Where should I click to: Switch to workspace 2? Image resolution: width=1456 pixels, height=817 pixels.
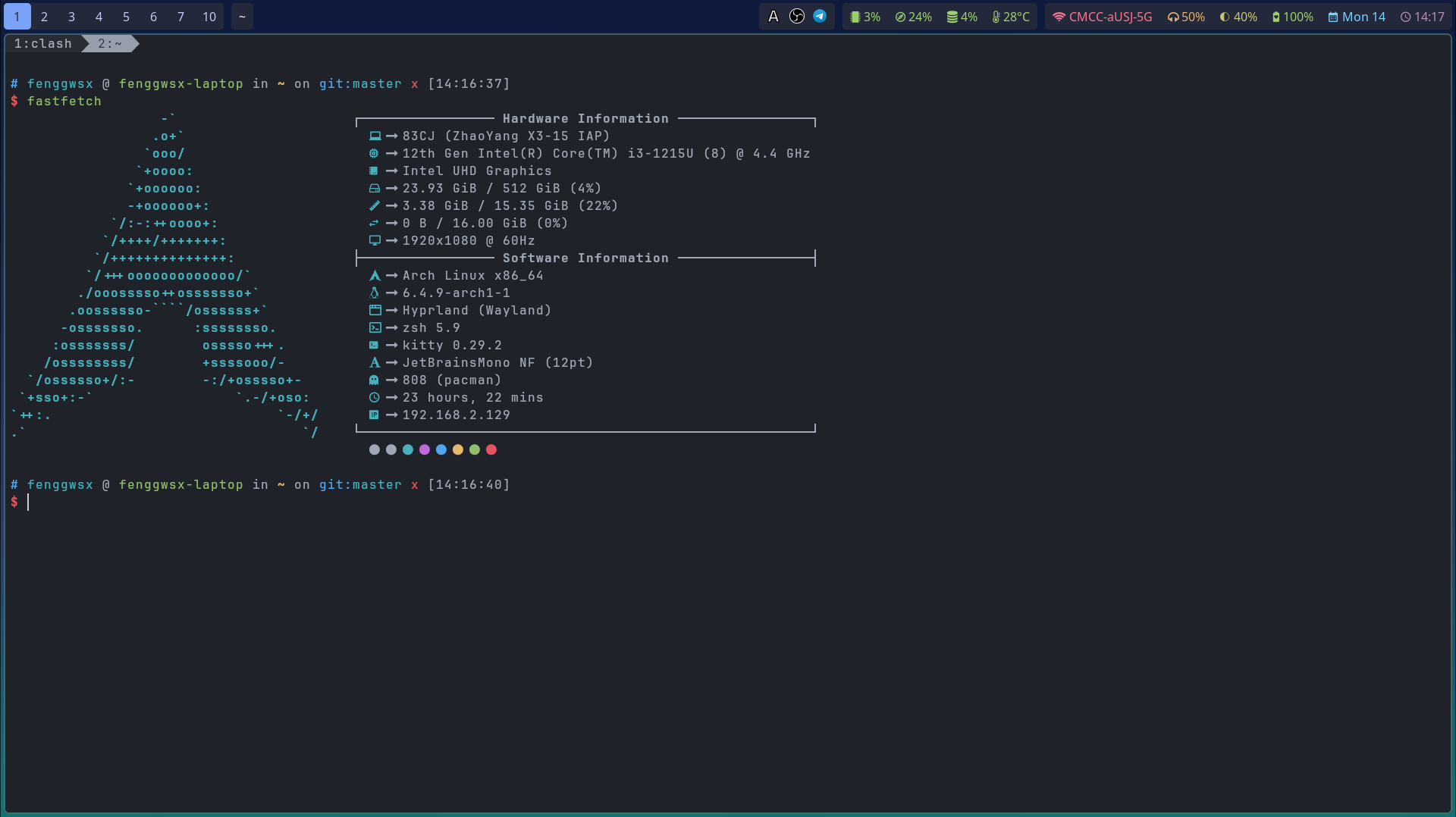tap(44, 17)
